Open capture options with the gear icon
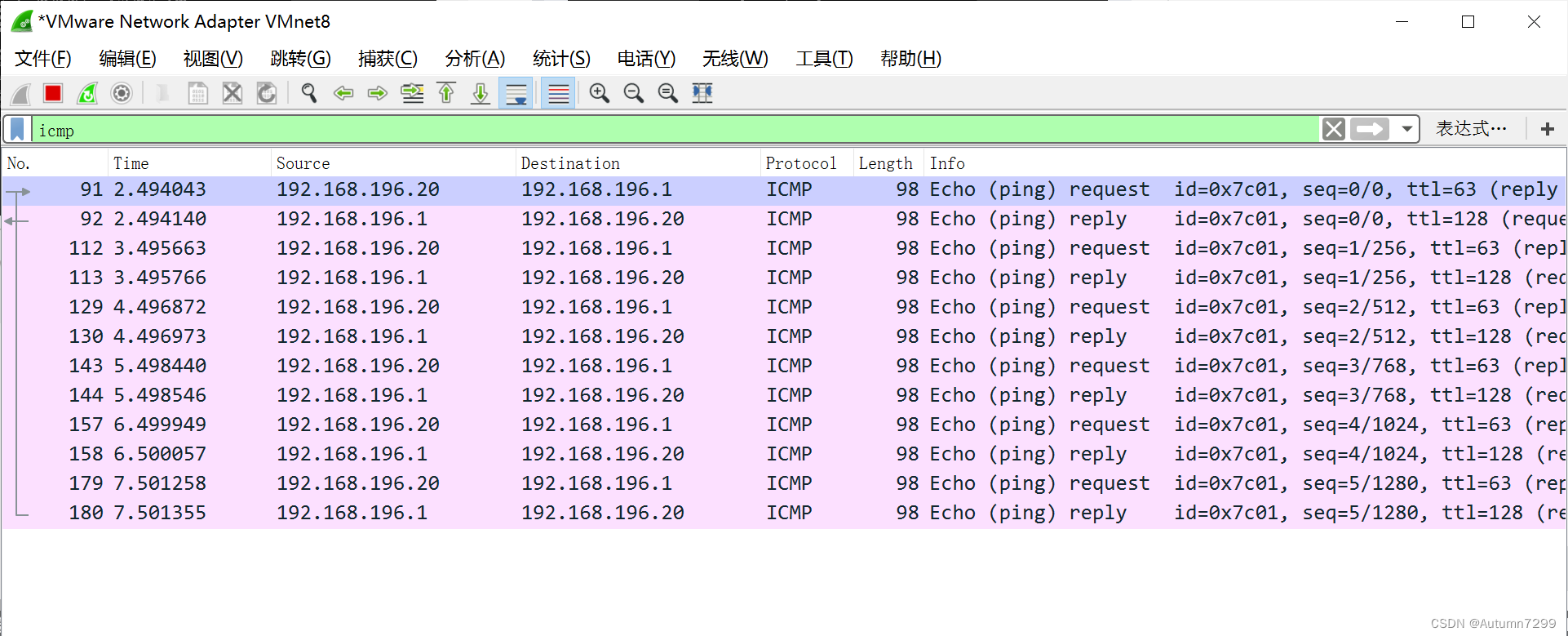 (x=122, y=93)
